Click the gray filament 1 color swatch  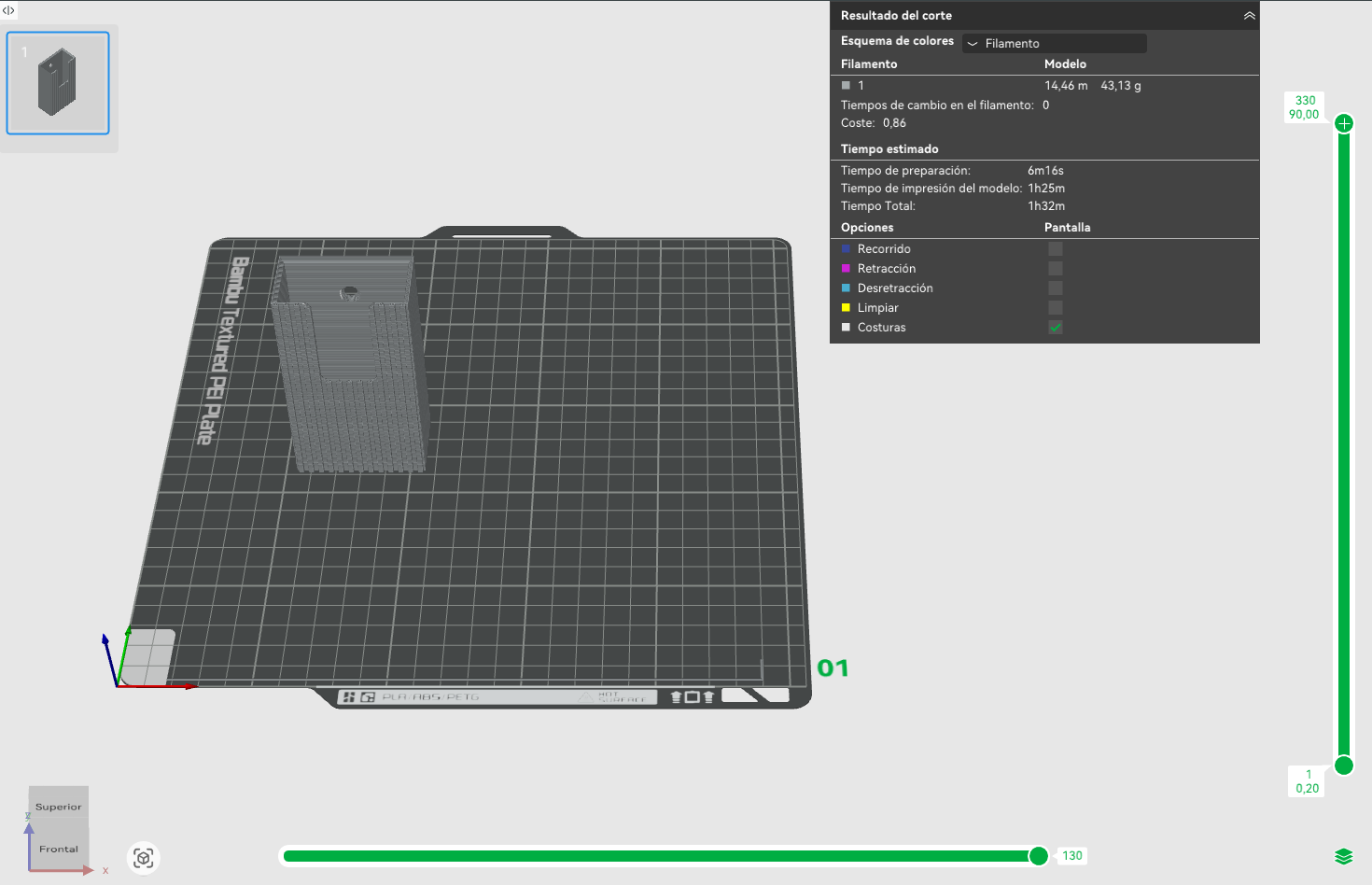pyautogui.click(x=846, y=85)
